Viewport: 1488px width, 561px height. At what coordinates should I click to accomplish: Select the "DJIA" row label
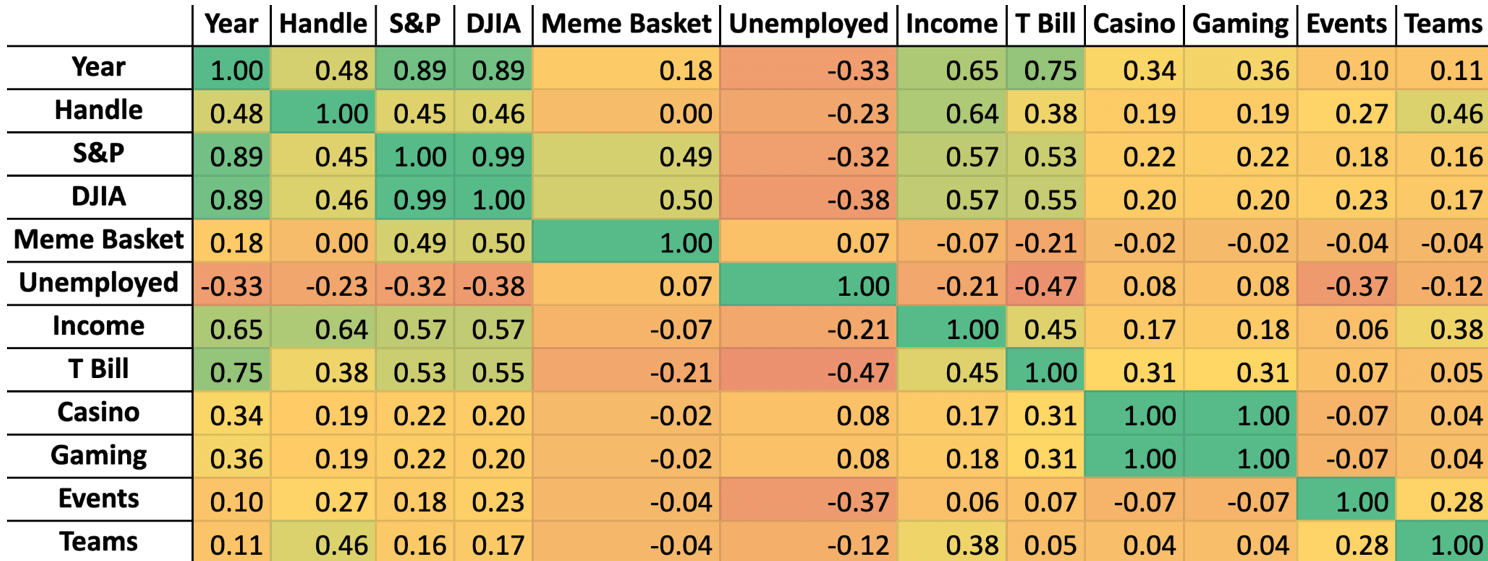tap(98, 197)
